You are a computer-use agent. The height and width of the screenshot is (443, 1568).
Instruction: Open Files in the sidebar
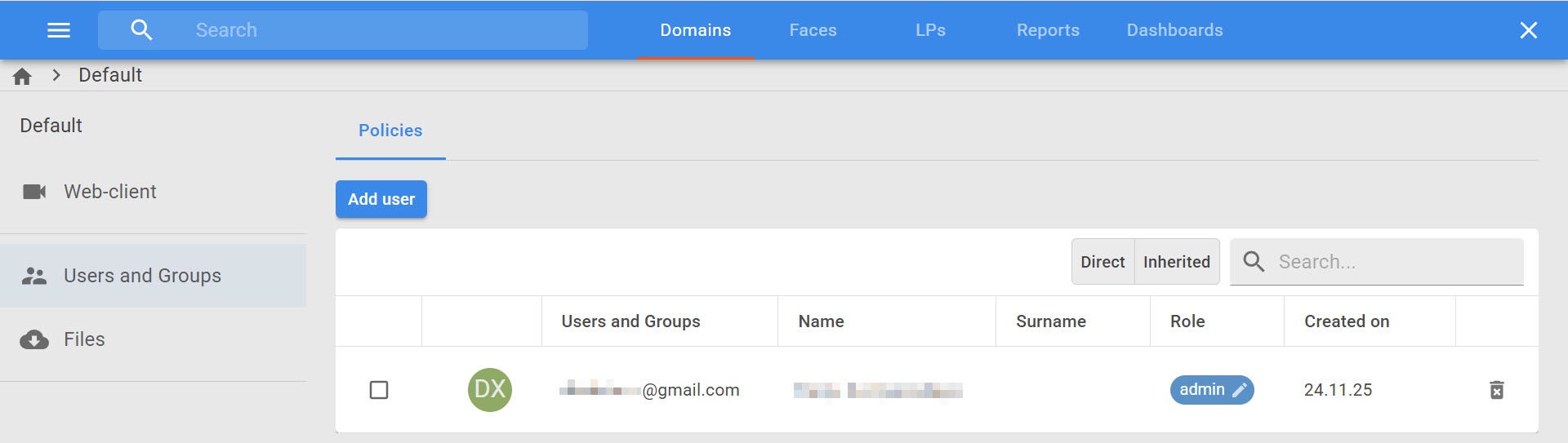(84, 339)
